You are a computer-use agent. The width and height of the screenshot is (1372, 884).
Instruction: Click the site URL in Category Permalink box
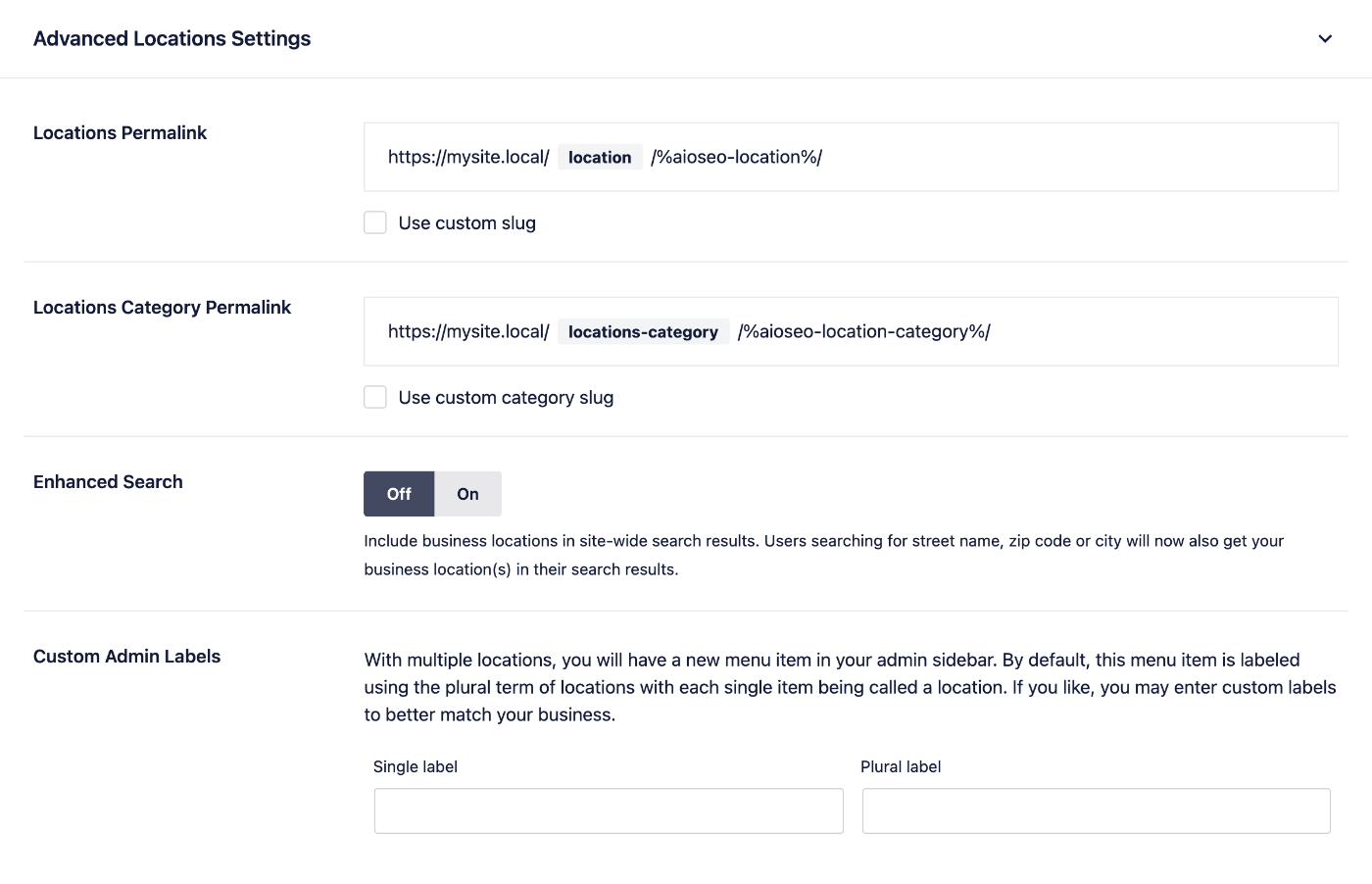[468, 332]
